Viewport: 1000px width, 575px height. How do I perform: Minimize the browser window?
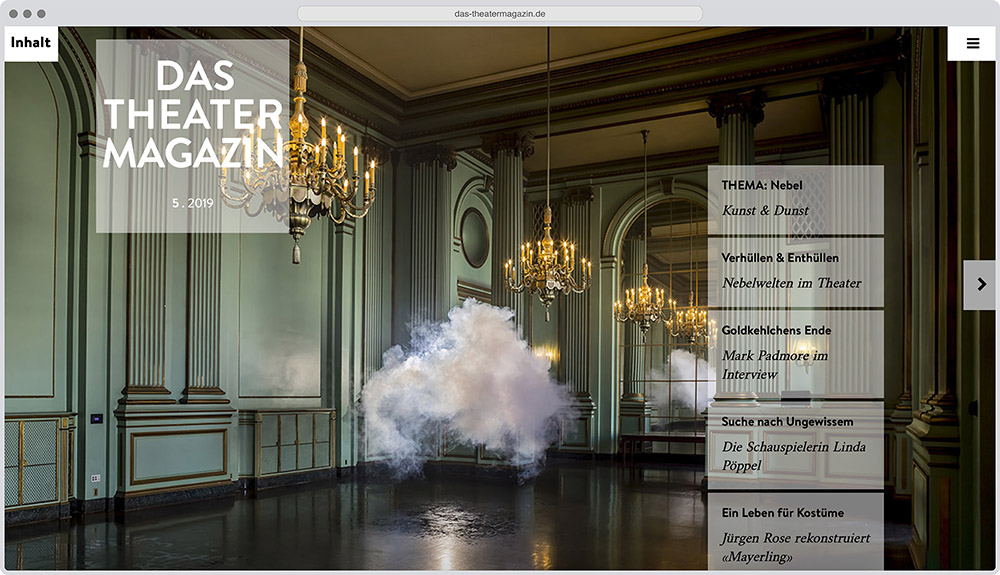coord(27,14)
